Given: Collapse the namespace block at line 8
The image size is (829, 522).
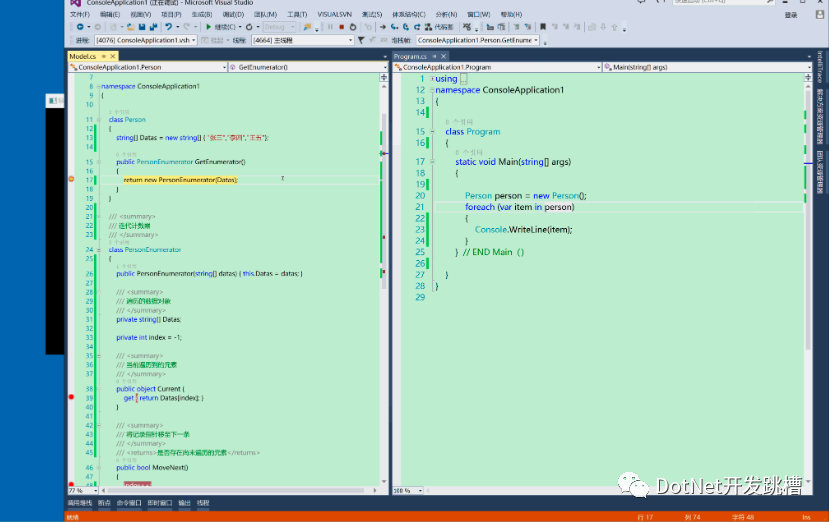Looking at the screenshot, I should click(x=100, y=87).
